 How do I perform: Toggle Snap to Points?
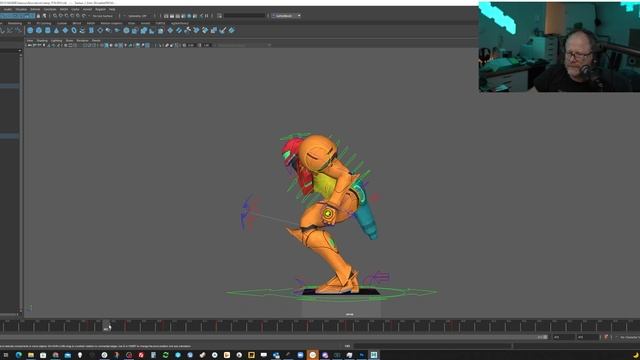[x=67, y=16]
